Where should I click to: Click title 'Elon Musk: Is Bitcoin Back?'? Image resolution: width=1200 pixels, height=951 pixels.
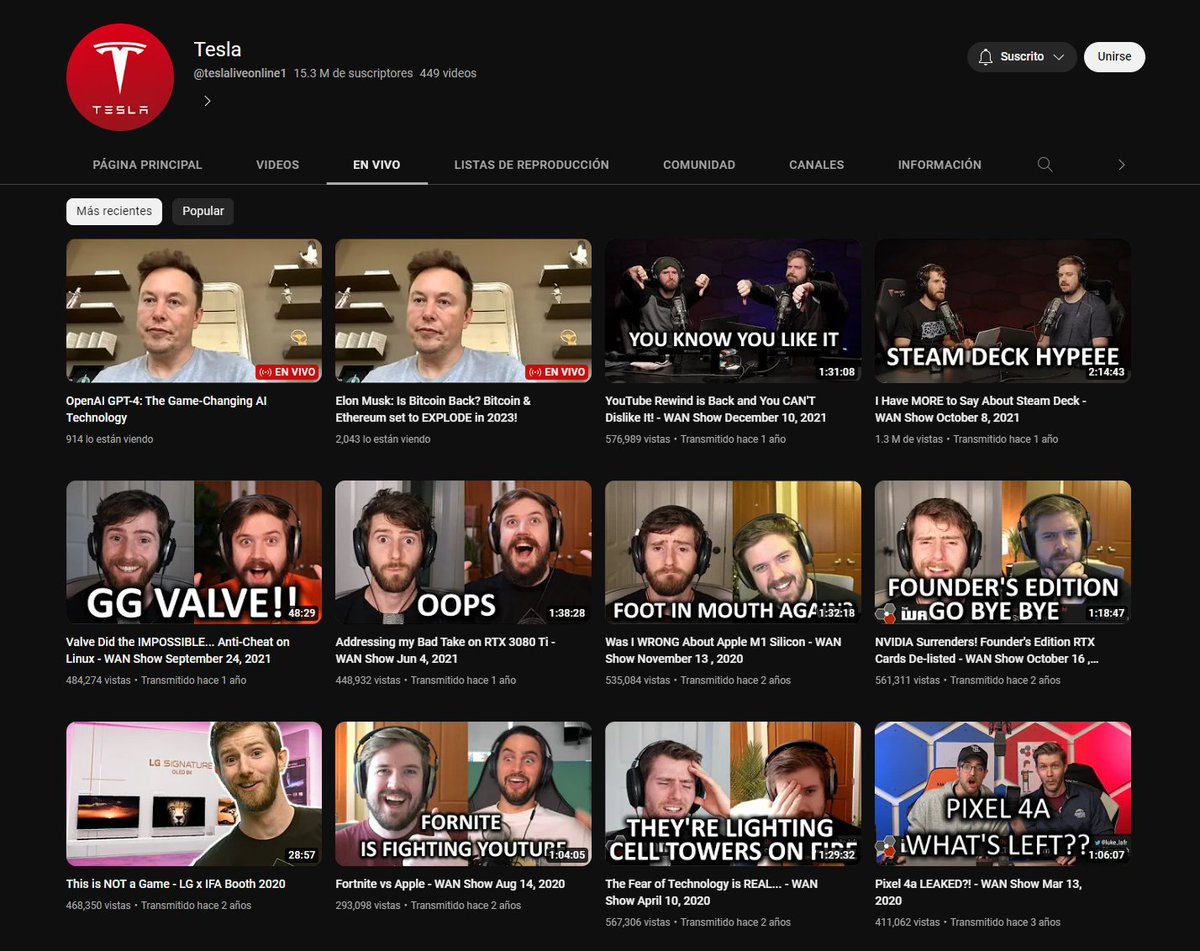(x=433, y=409)
